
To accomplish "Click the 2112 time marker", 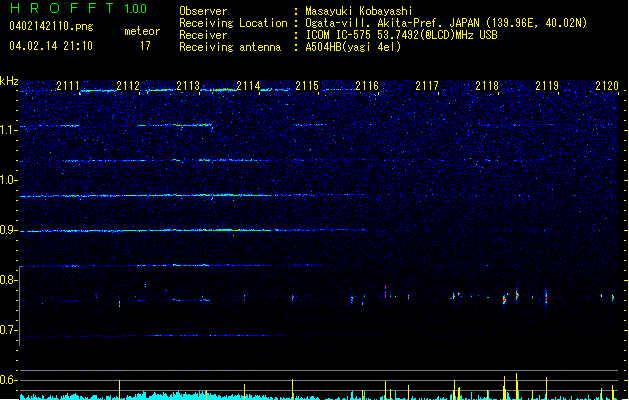I will point(128,86).
